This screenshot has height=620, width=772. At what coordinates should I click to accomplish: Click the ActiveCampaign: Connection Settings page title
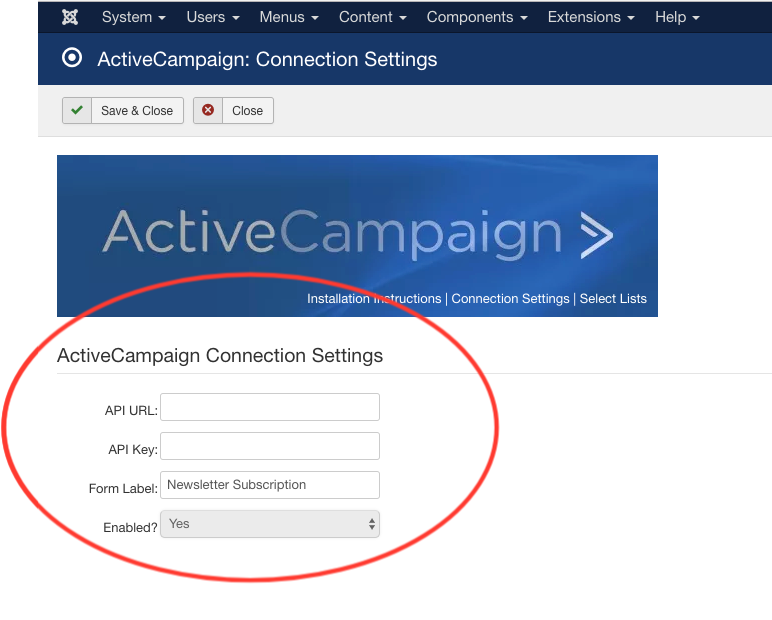click(x=267, y=59)
